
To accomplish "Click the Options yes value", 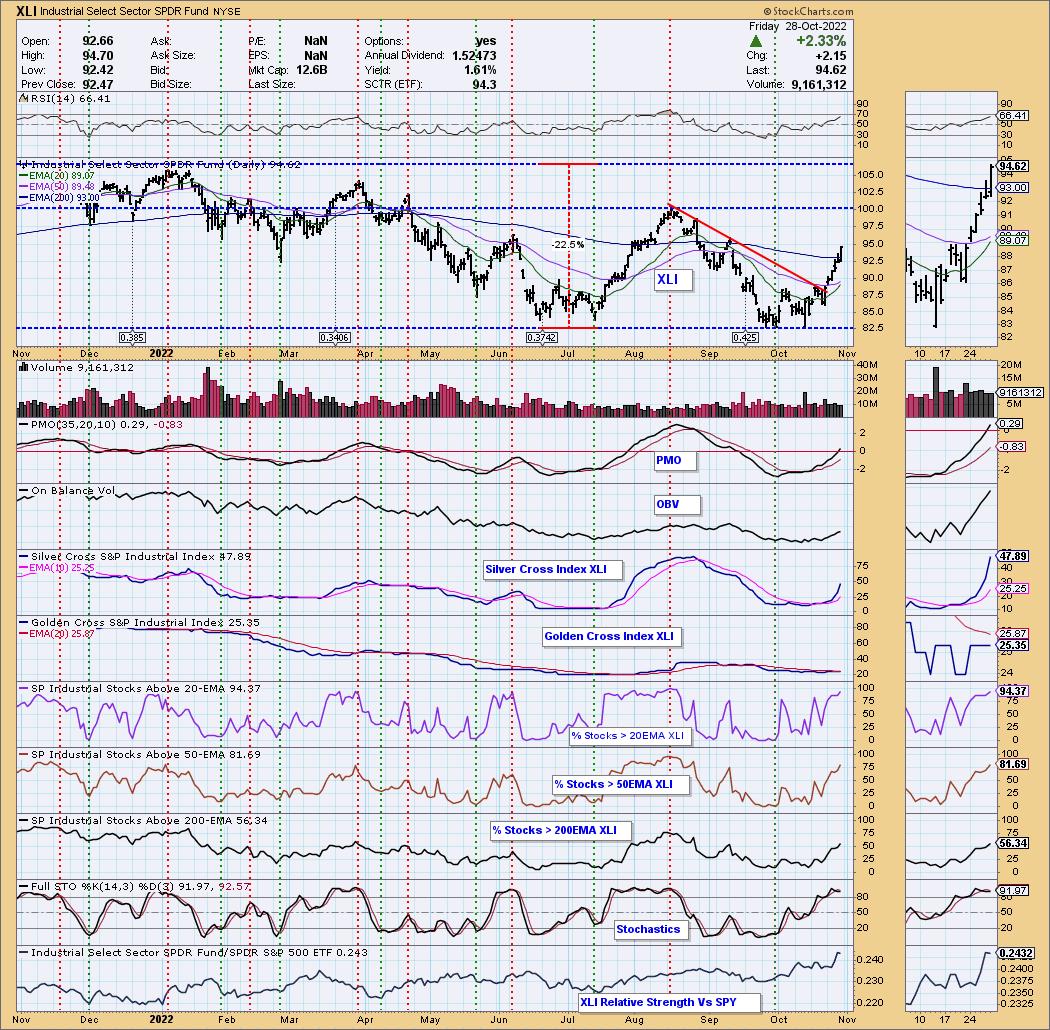I will pyautogui.click(x=485, y=41).
